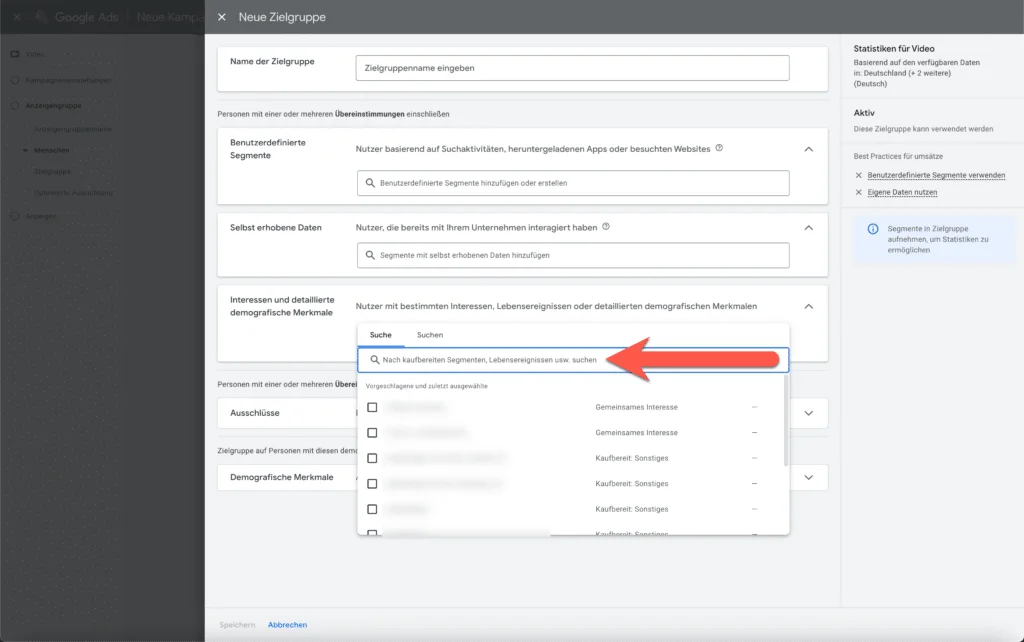
Task: Switch to the Suchen tab
Action: click(x=430, y=335)
